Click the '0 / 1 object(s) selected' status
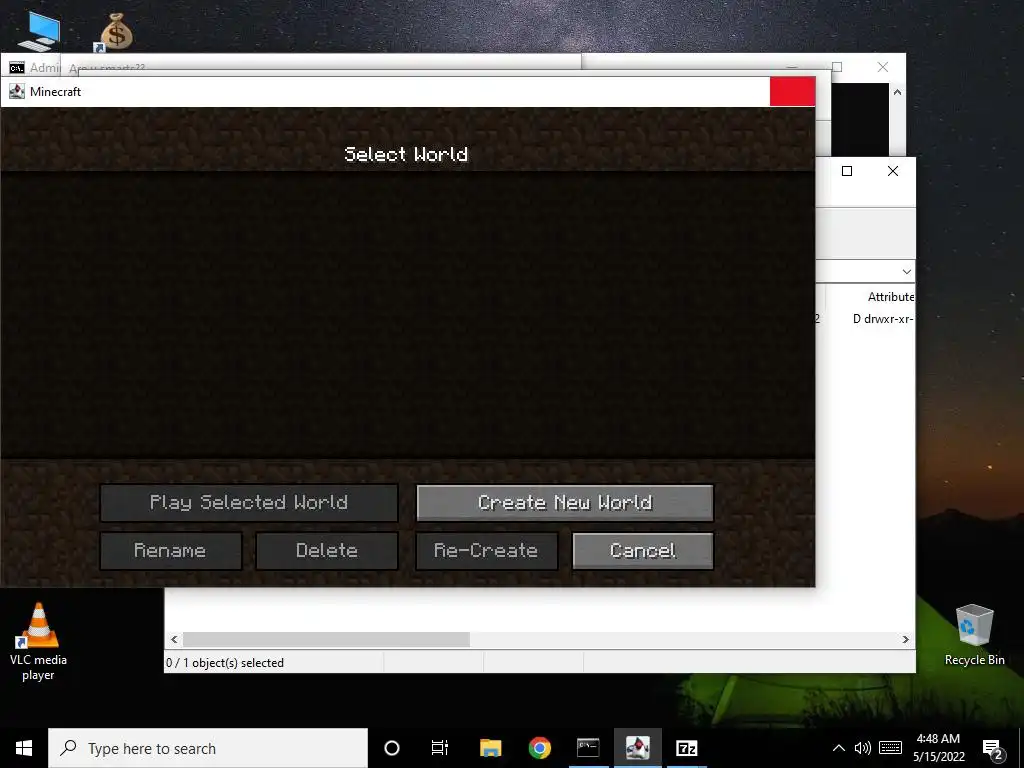This screenshot has width=1024, height=768. pyautogui.click(x=225, y=663)
